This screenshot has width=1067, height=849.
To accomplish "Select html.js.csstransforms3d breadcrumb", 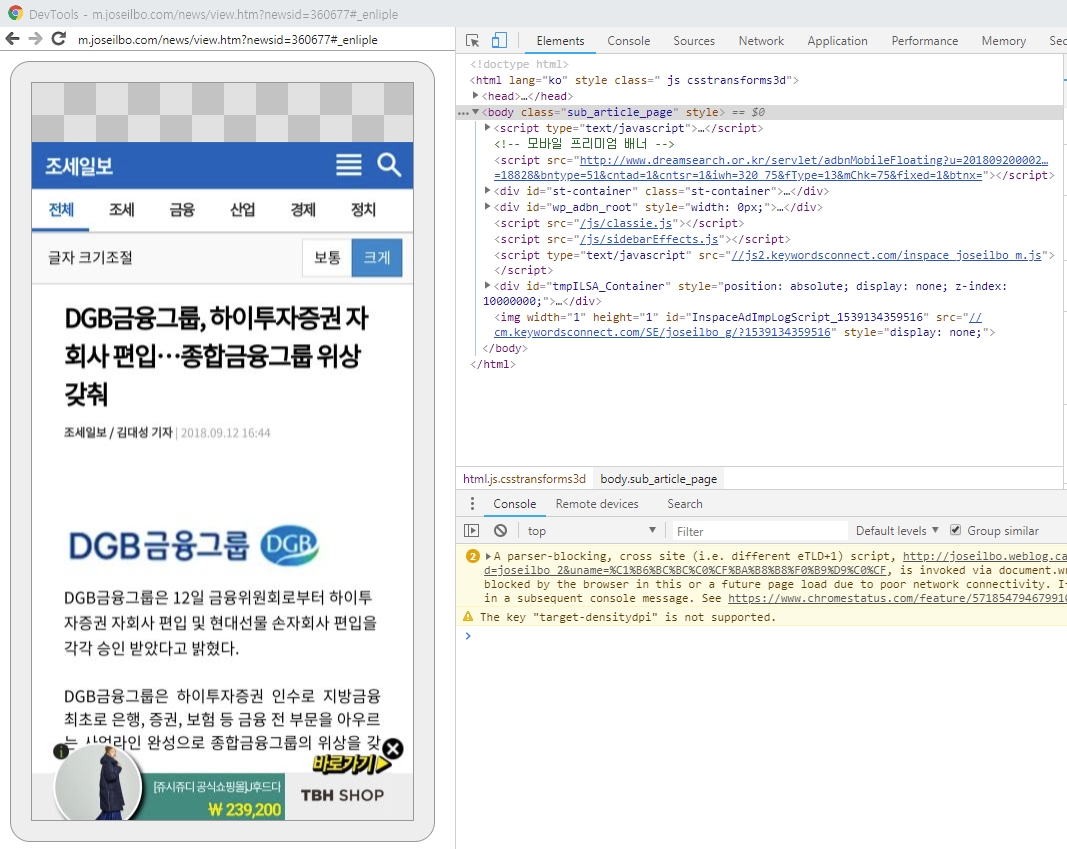I will click(524, 479).
